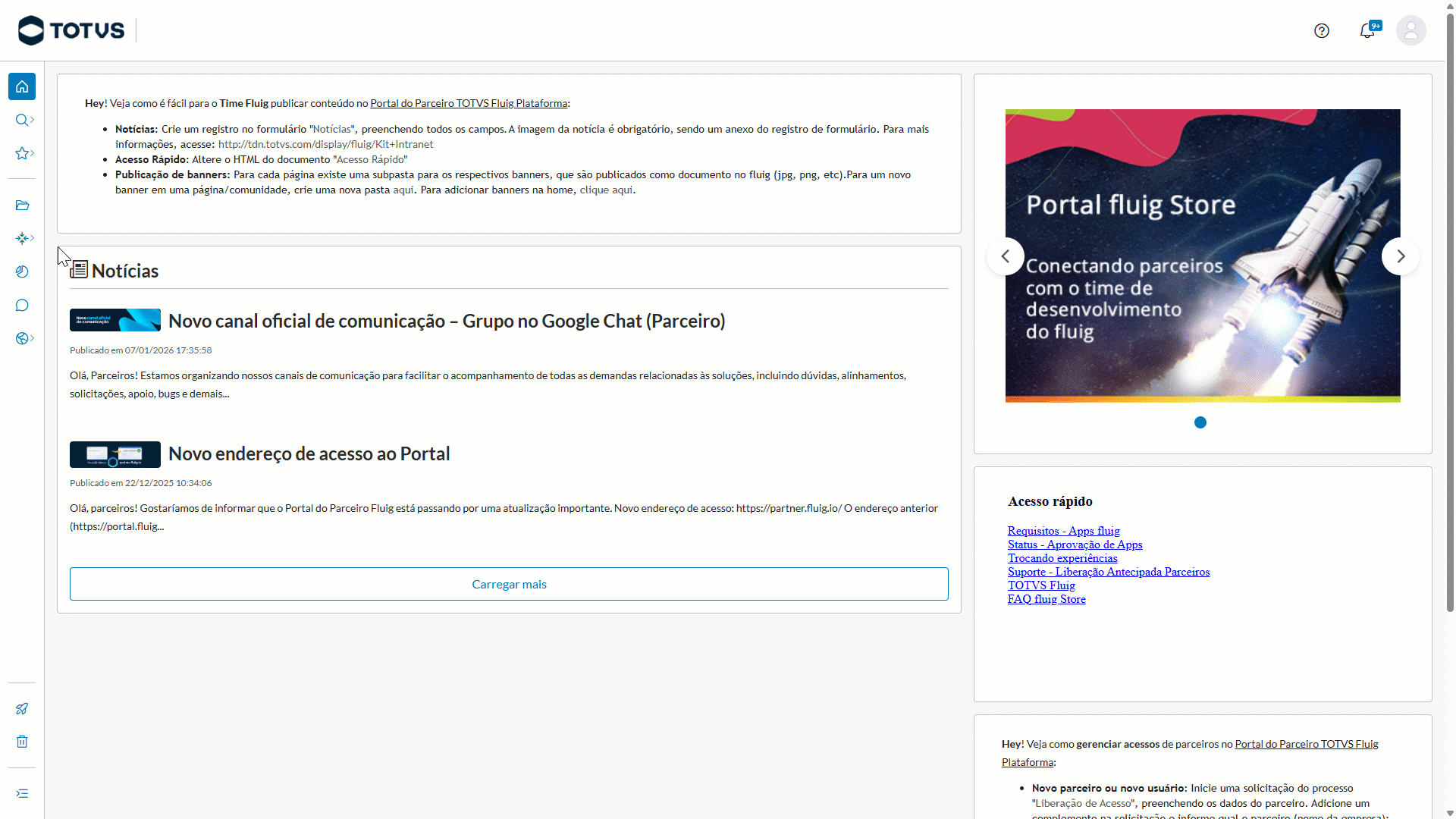Select the carousel dot indicator below the banner
The image size is (1456, 819).
click(1200, 422)
